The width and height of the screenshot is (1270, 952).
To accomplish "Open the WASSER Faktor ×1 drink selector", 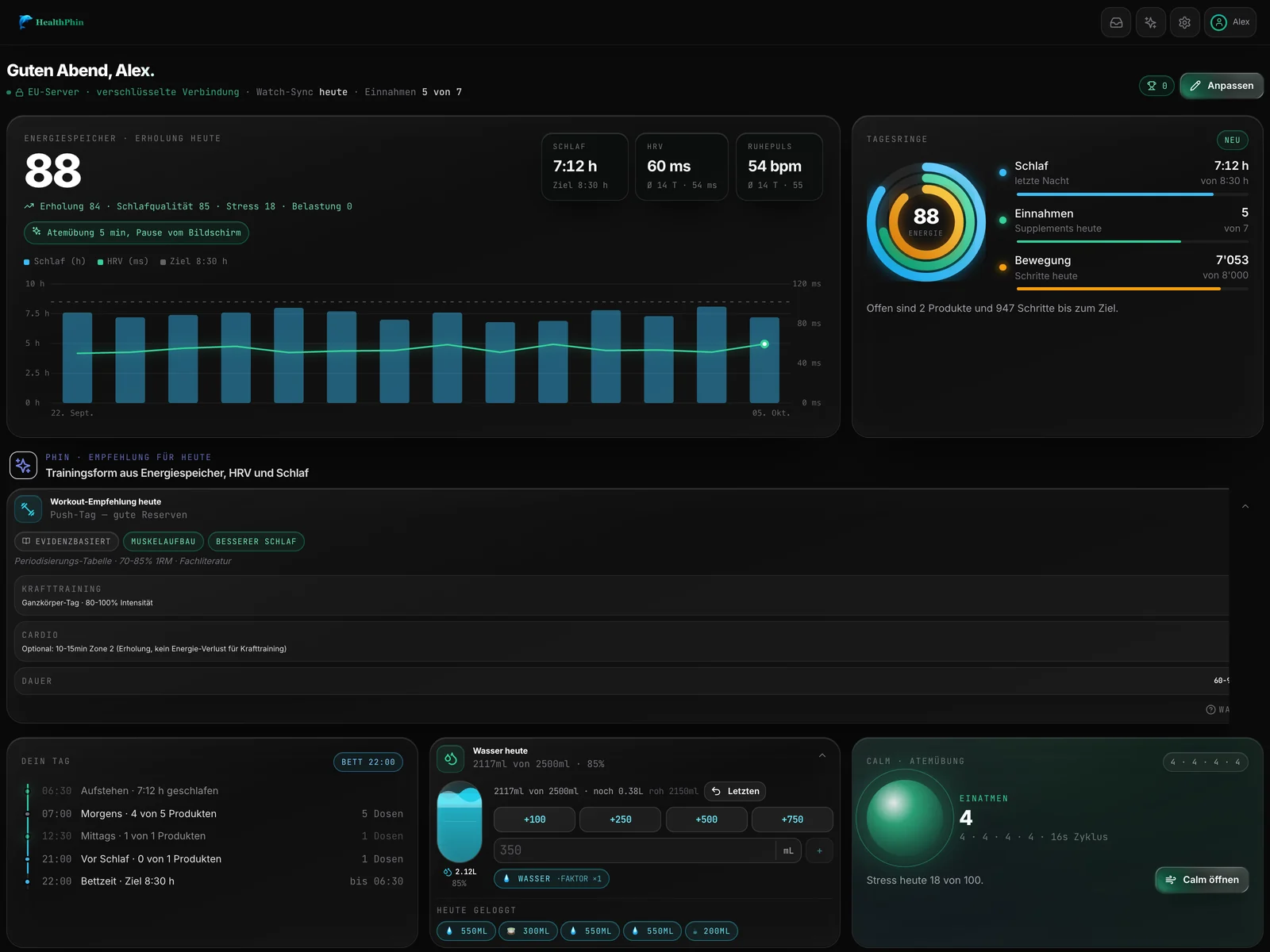I will coord(552,879).
